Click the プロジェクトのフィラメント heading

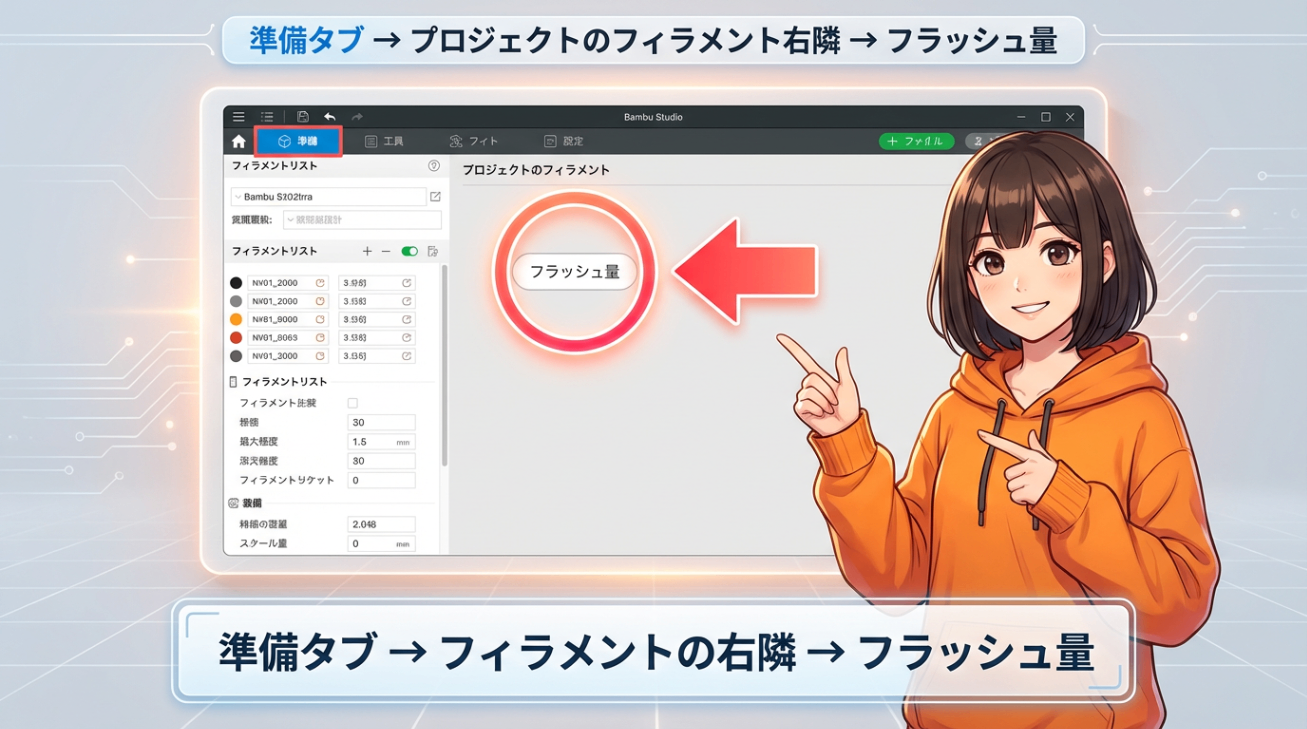536,170
